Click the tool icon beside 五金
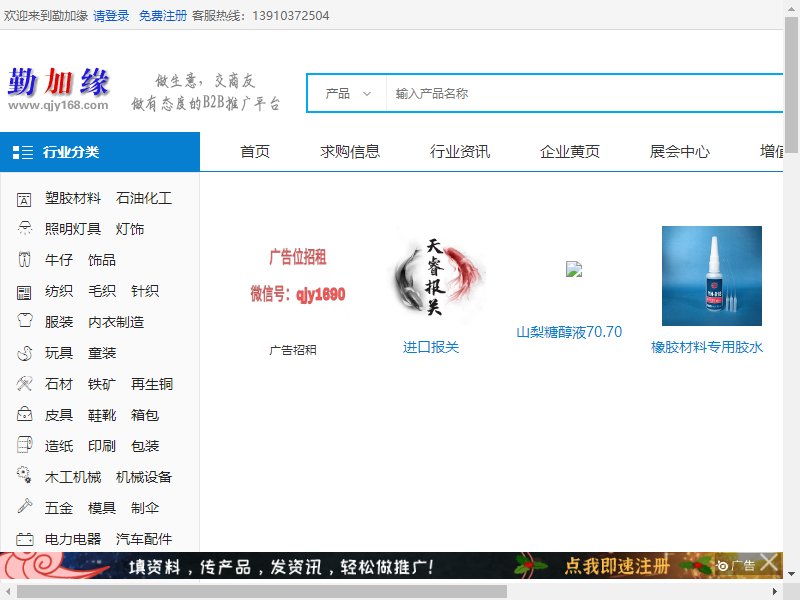 pos(24,507)
